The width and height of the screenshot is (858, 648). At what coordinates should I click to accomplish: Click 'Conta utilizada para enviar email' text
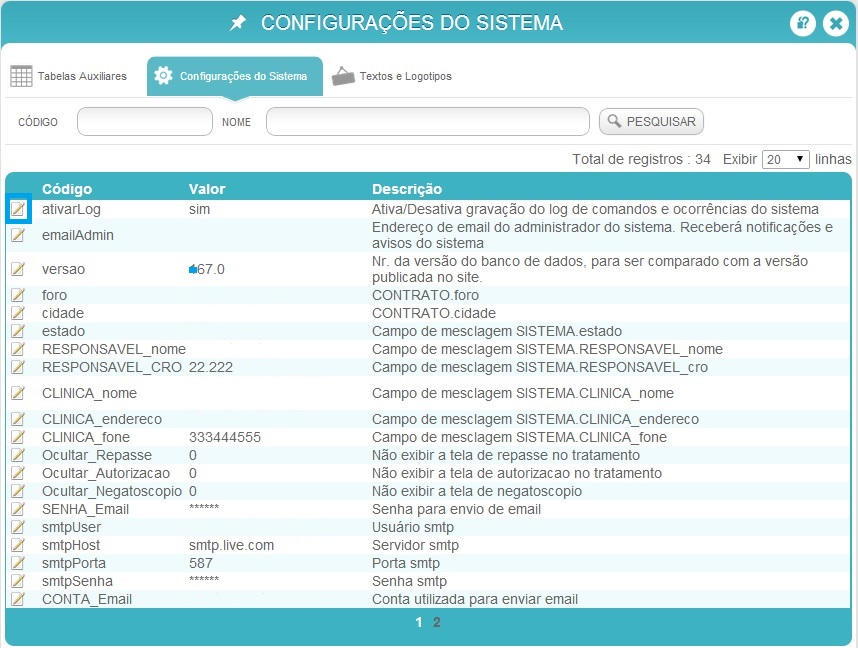pos(475,599)
